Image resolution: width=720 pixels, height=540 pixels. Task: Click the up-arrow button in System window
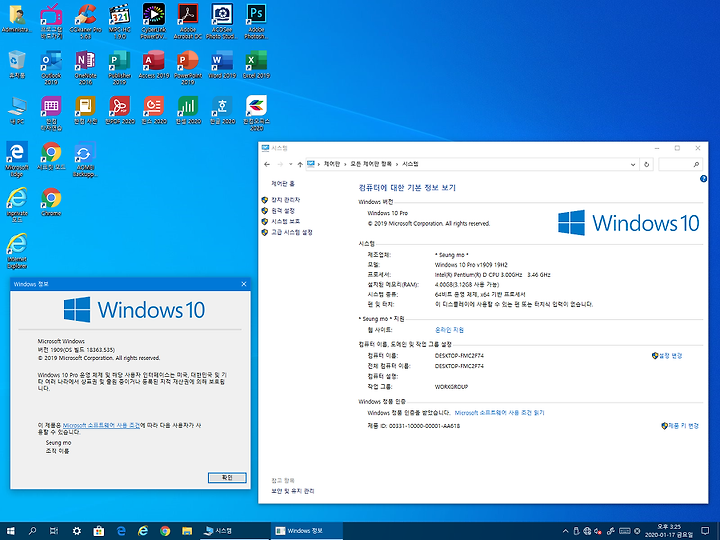click(300, 164)
